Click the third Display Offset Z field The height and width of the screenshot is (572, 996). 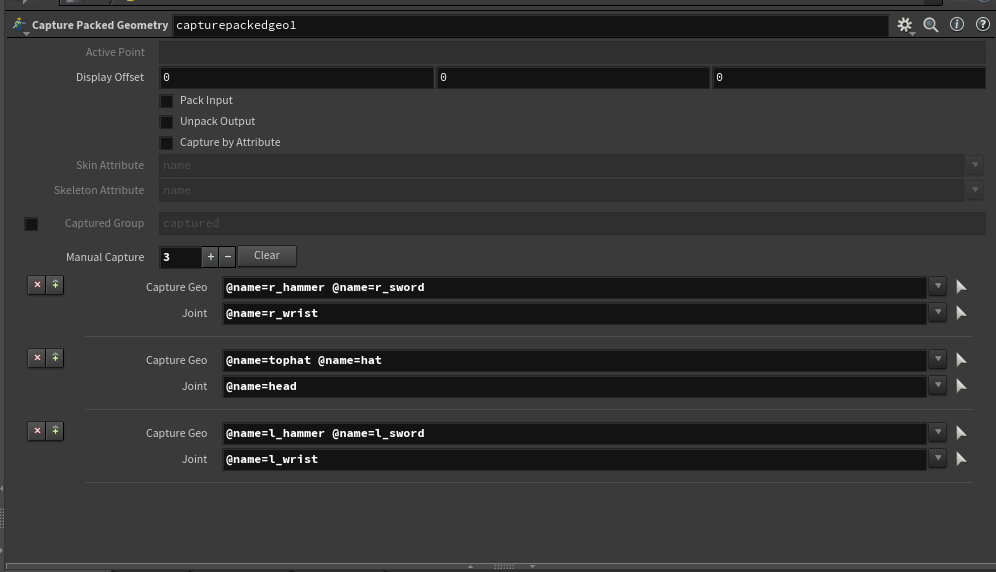tap(849, 78)
